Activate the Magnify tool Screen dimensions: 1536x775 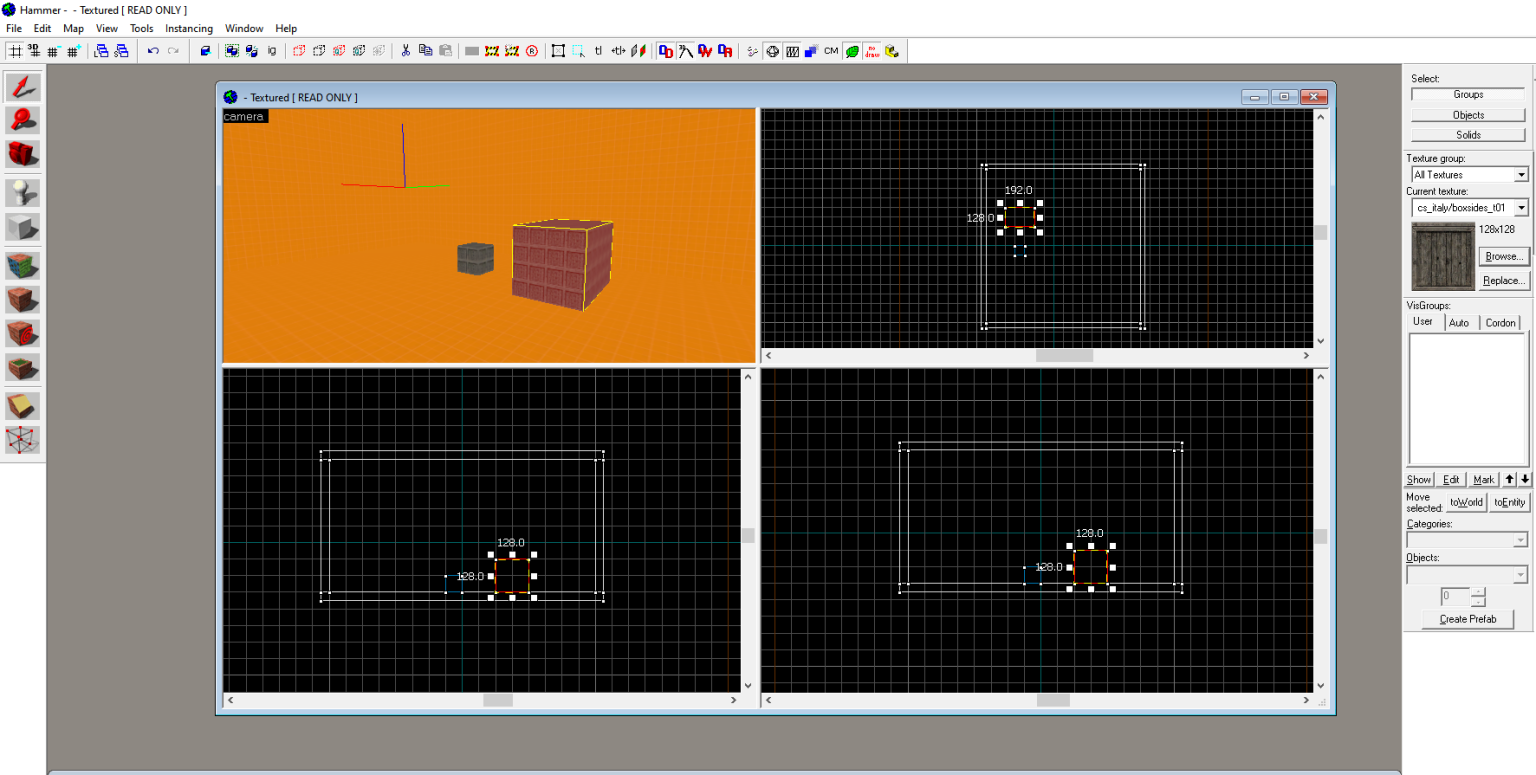23,120
